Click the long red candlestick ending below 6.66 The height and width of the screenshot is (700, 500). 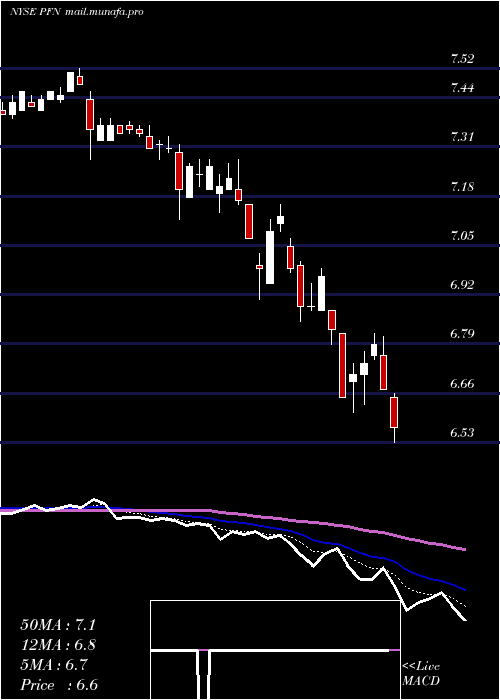[x=342, y=365]
